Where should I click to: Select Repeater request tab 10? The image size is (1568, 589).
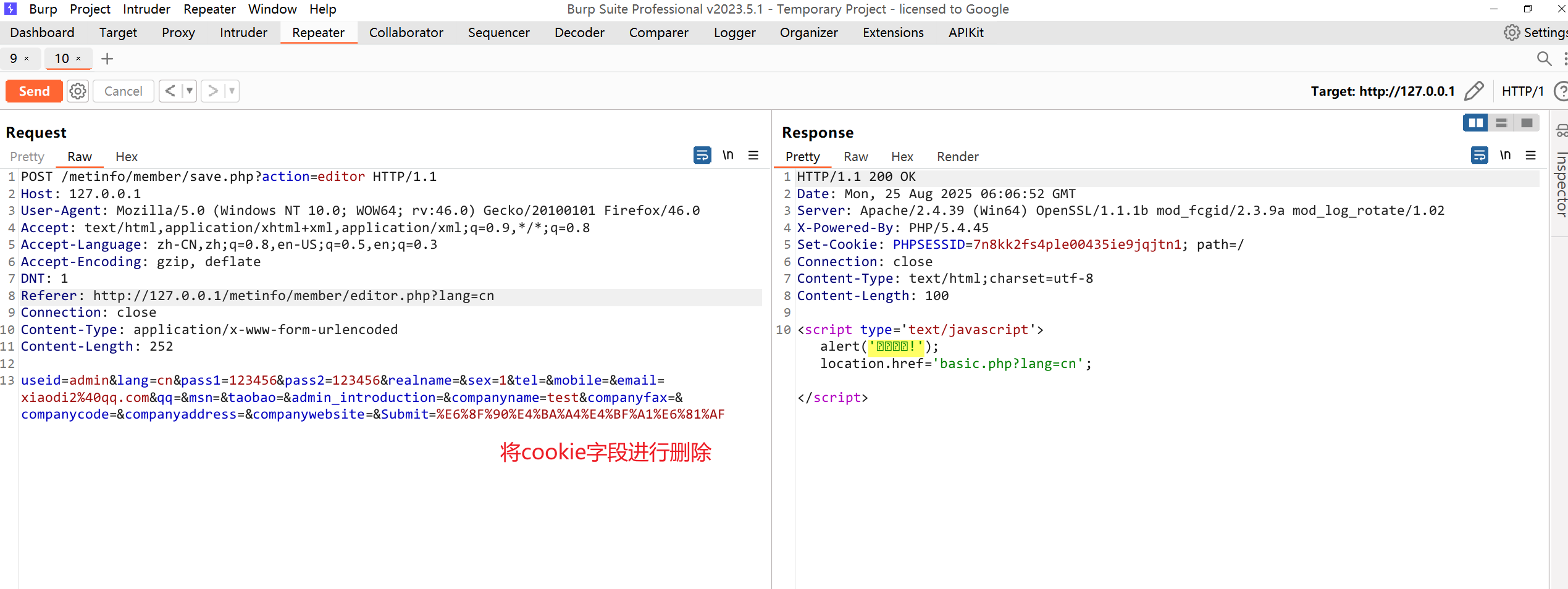pyautogui.click(x=62, y=59)
